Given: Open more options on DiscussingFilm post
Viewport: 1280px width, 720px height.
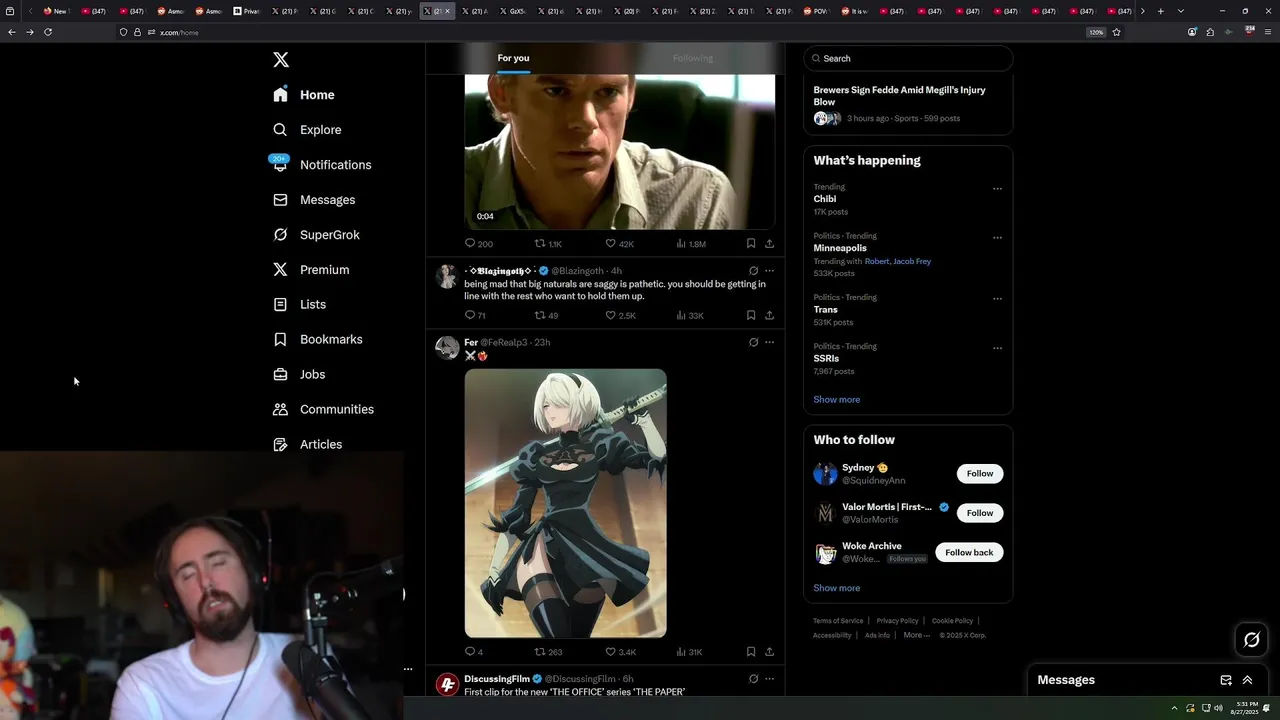Looking at the screenshot, I should click(769, 679).
